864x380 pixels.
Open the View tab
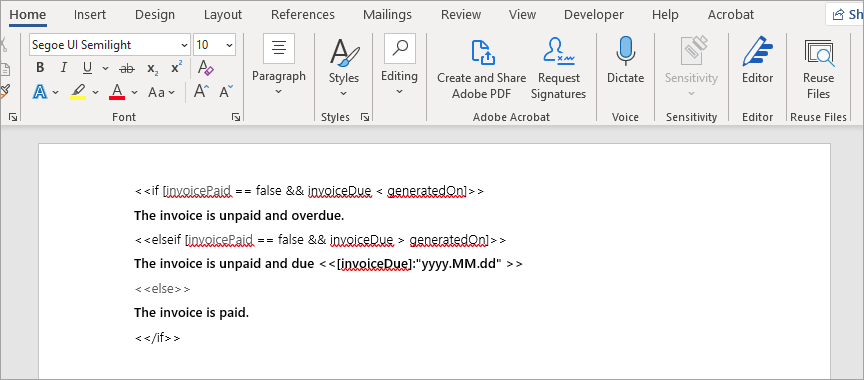pyautogui.click(x=522, y=14)
